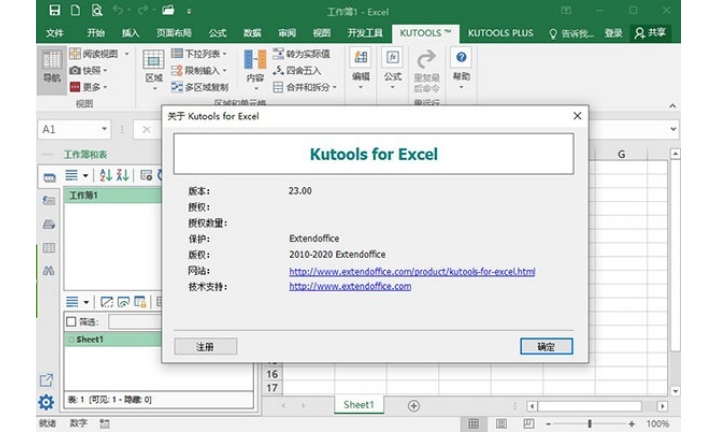Open the 插入 insert tab

pyautogui.click(x=130, y=33)
